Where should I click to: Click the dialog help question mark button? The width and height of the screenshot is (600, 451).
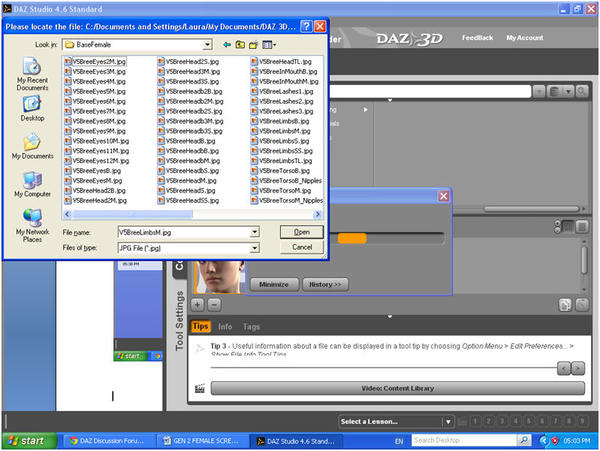pyautogui.click(x=306, y=26)
